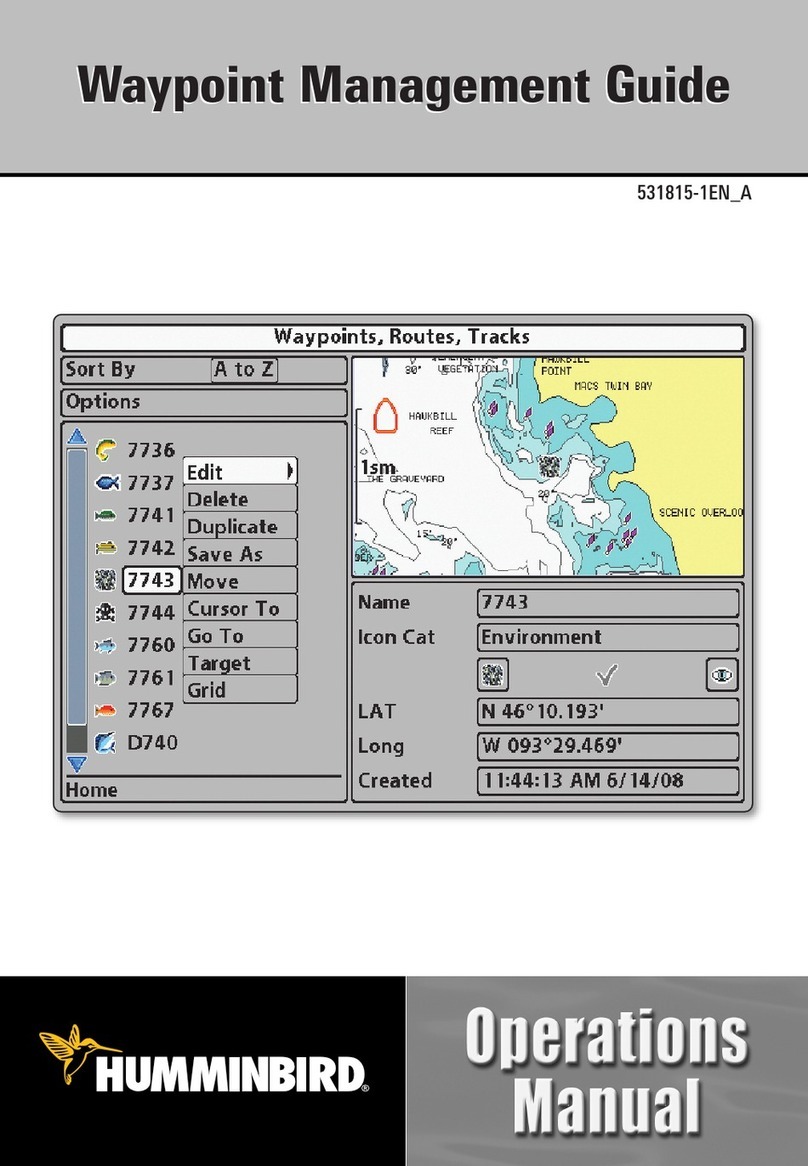This screenshot has width=808, height=1166.
Task: Choose Target from the context menu
Action: click(240, 663)
